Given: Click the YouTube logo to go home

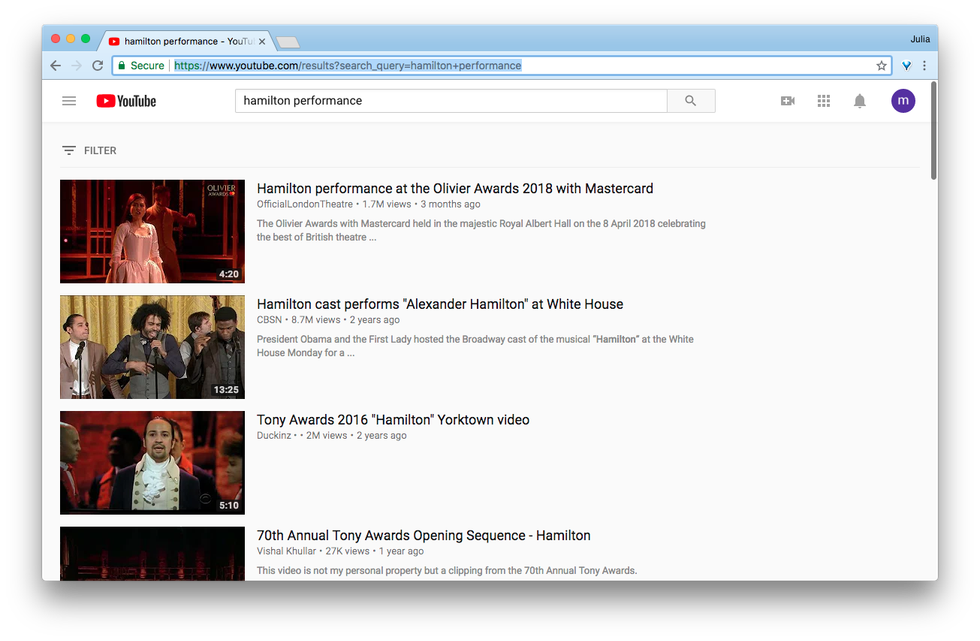Looking at the screenshot, I should coord(126,101).
